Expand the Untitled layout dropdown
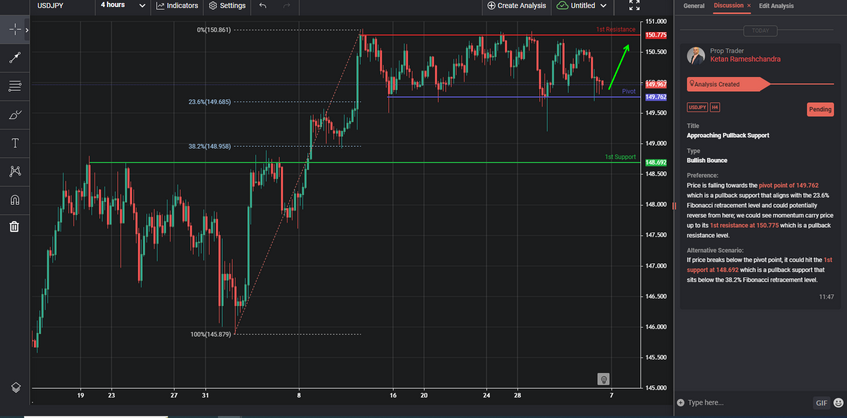847x419 pixels. [589, 6]
